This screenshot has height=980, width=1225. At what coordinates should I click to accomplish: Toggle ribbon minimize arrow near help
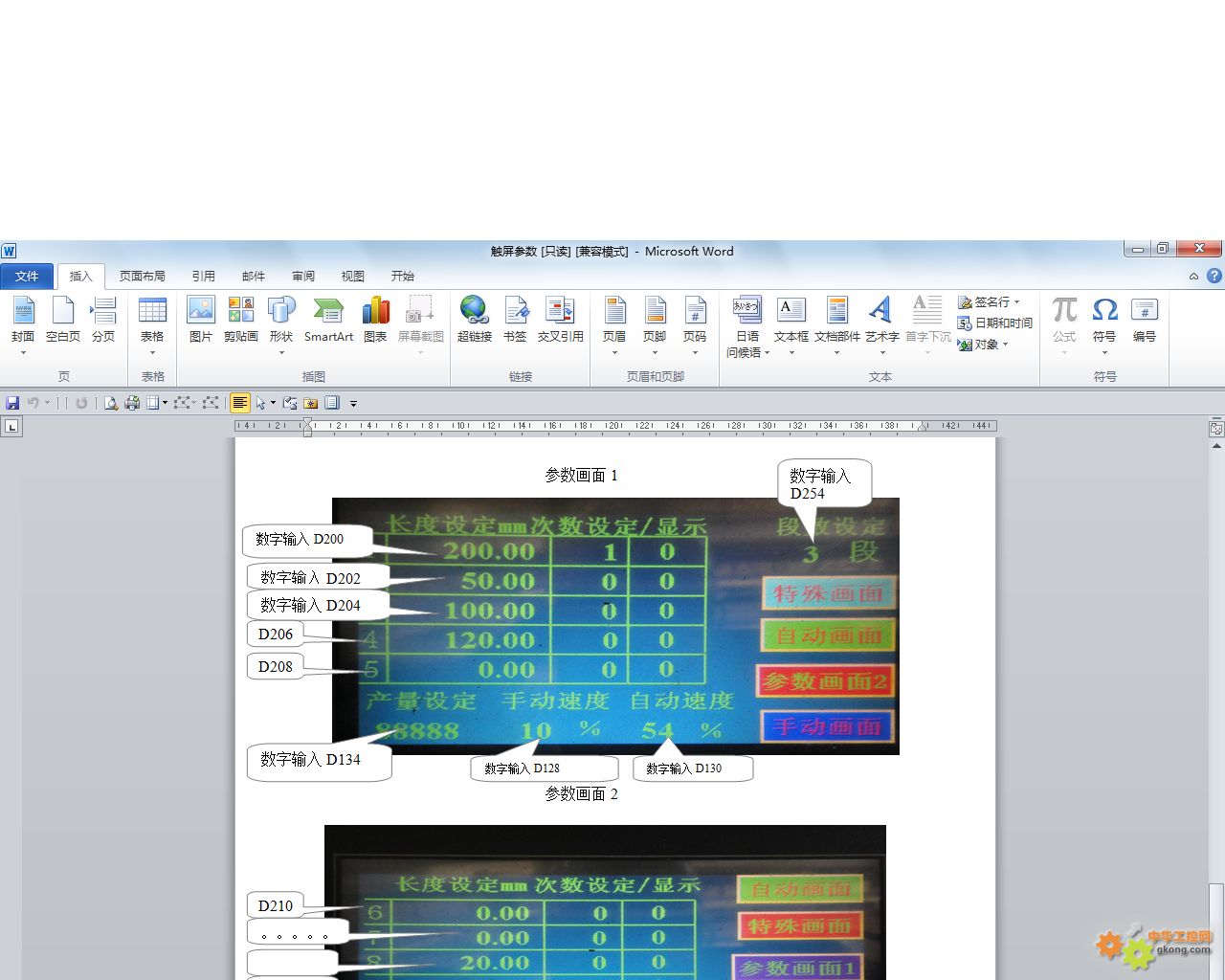click(1193, 277)
